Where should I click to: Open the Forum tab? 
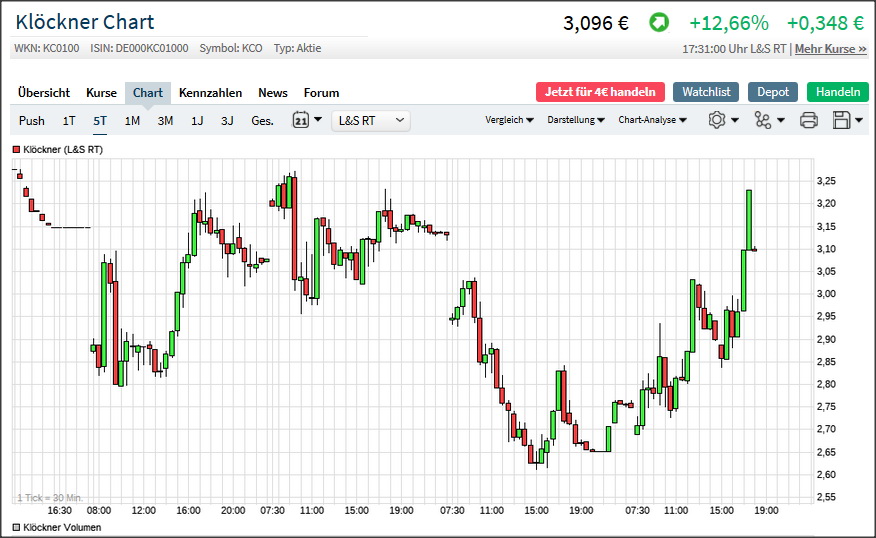coord(321,93)
